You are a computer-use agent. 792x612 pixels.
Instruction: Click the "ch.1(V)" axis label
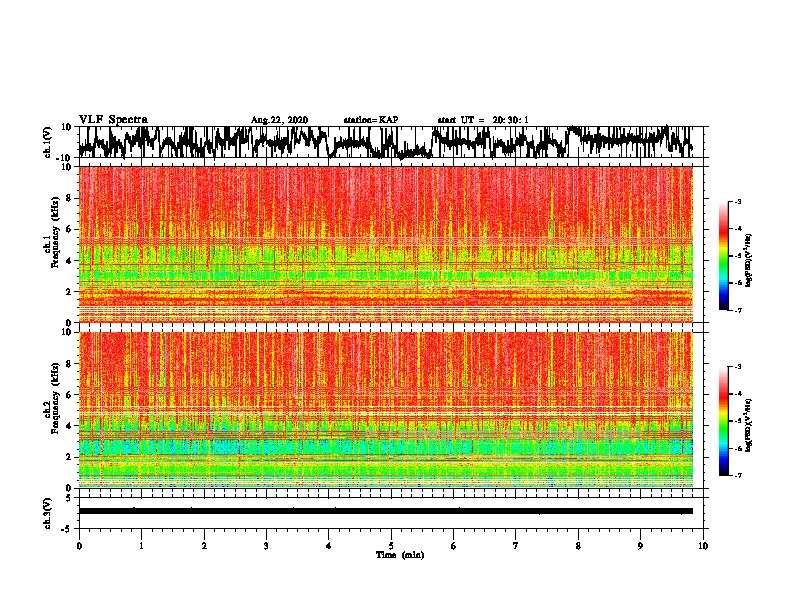coord(48,142)
